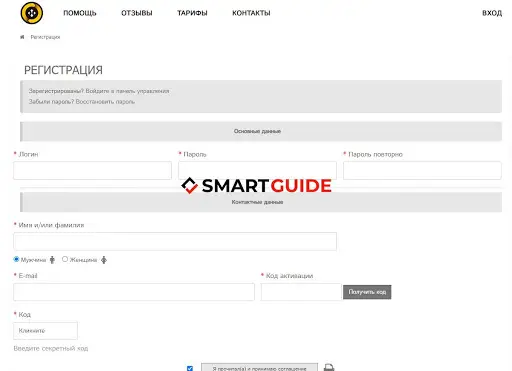Viewport: 512px width, 371px height.
Task: Click the РЕГИСТРАЦИЯ page heading
Action: pos(63,70)
